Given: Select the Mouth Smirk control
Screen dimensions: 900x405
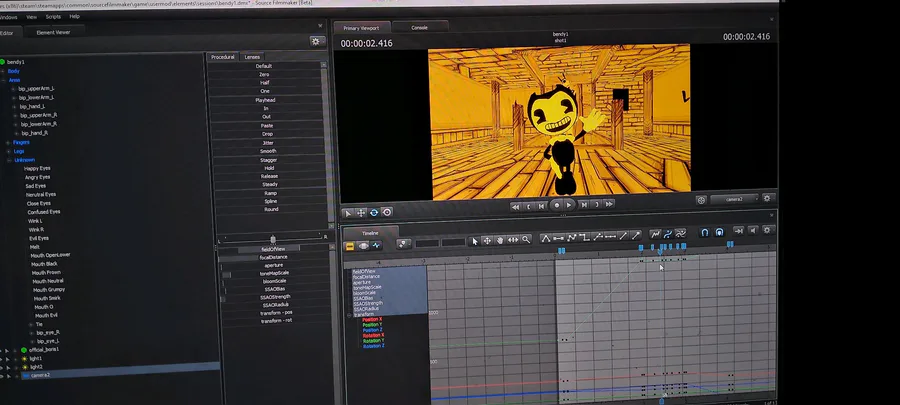Looking at the screenshot, I should (47, 298).
